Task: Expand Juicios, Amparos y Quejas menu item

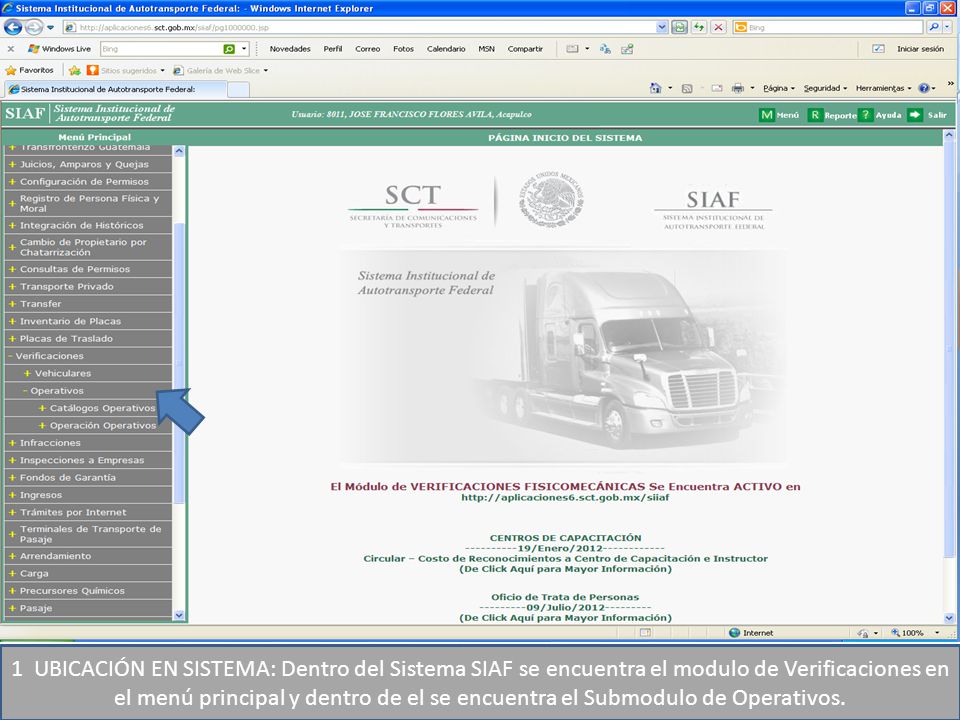Action: 88,164
